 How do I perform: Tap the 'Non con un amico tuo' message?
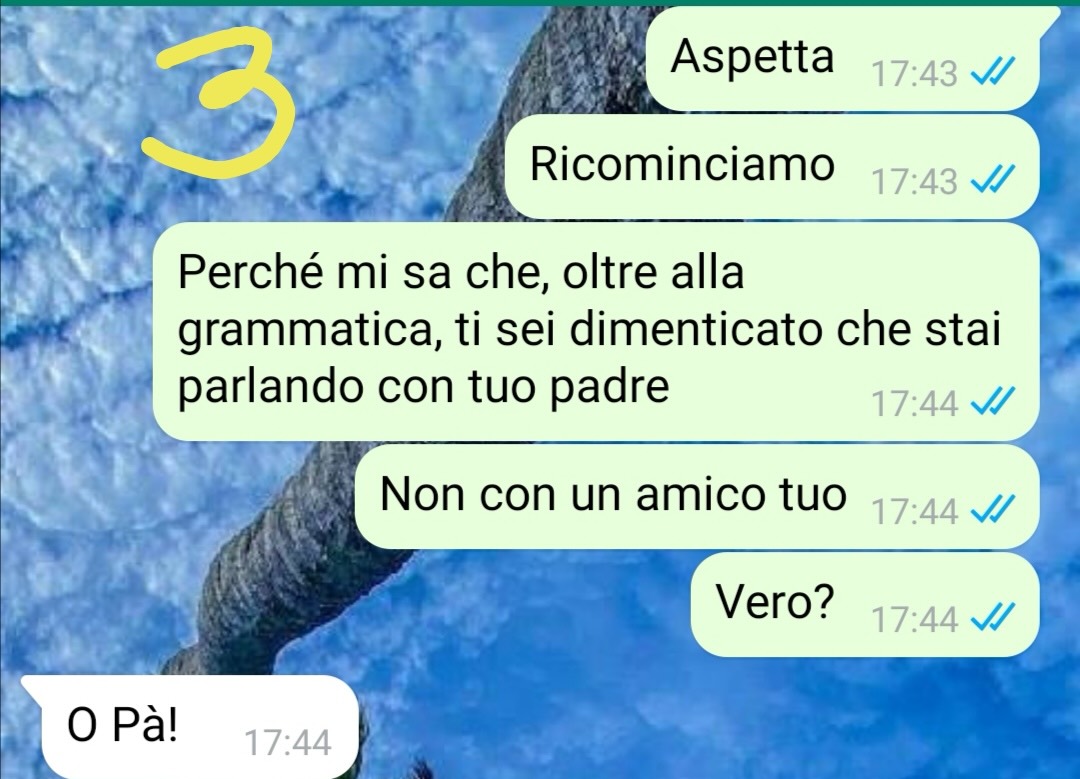(697, 497)
